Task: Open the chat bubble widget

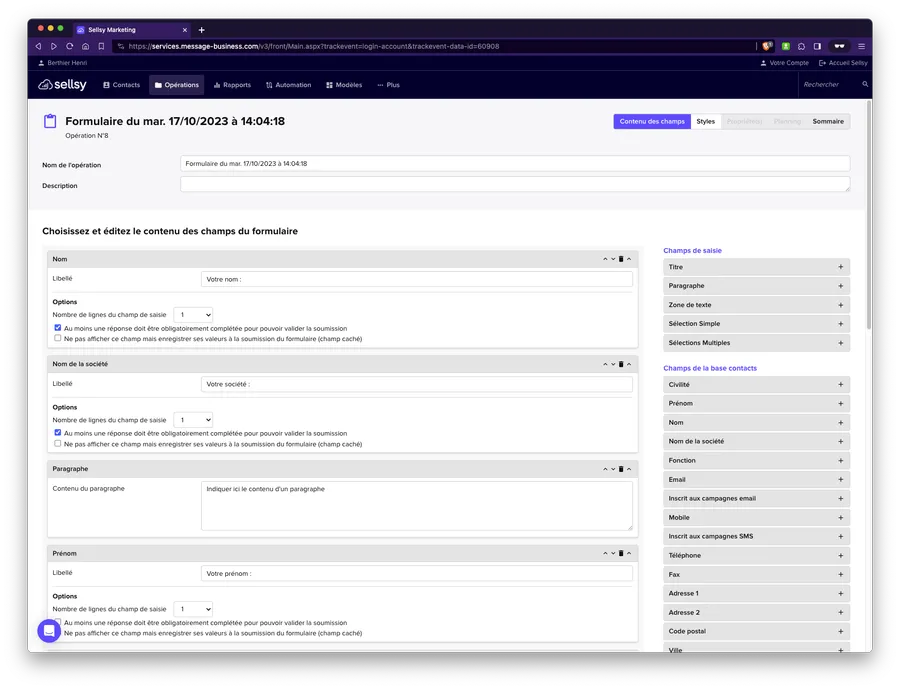Action: click(x=49, y=631)
